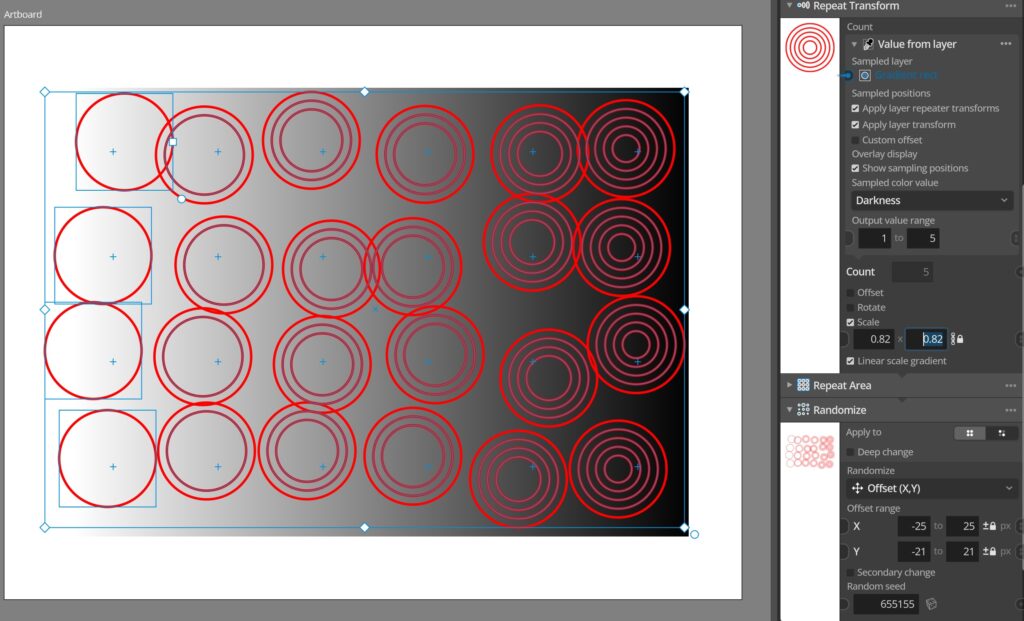Open the Repeat Area ellipsis menu

coord(1011,385)
